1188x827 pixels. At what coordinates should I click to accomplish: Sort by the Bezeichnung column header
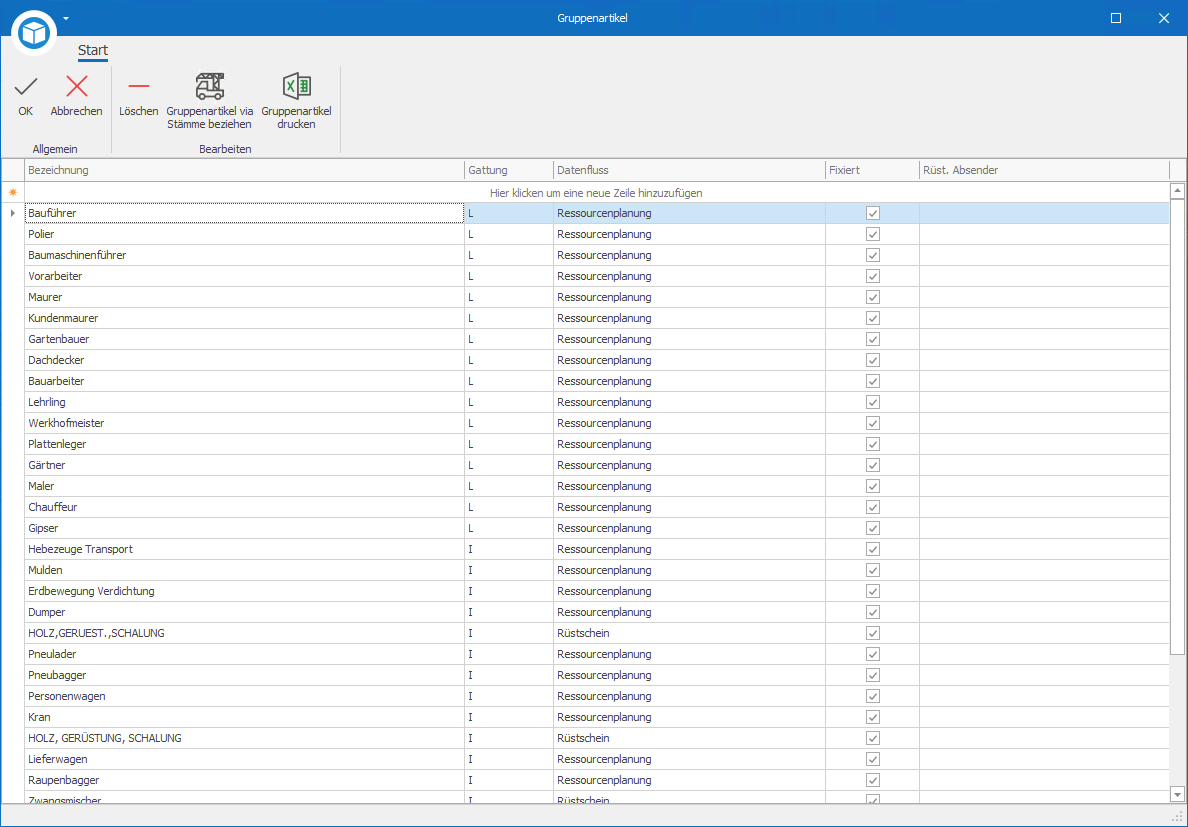coord(245,170)
